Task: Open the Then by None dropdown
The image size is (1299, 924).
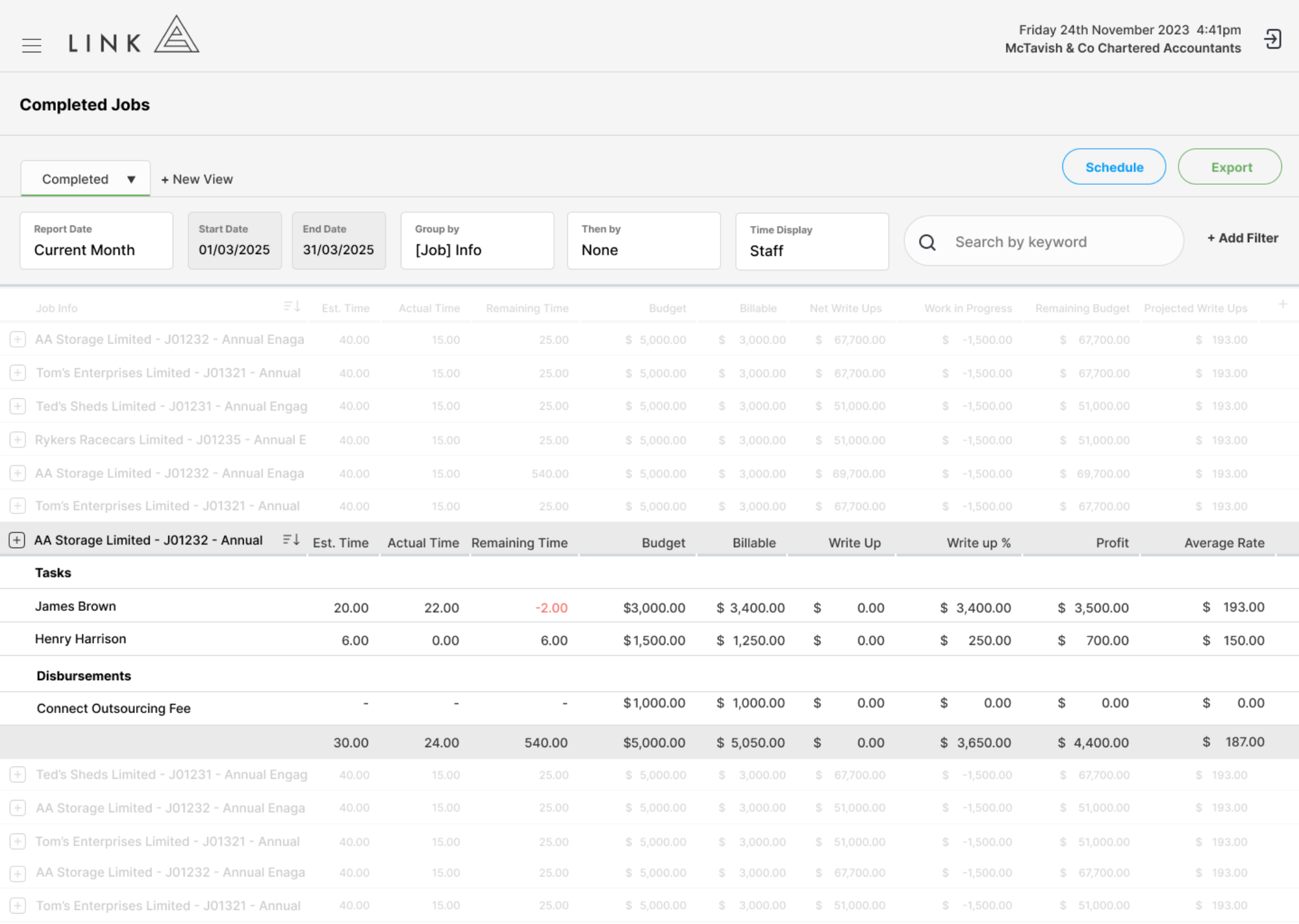Action: pyautogui.click(x=644, y=241)
